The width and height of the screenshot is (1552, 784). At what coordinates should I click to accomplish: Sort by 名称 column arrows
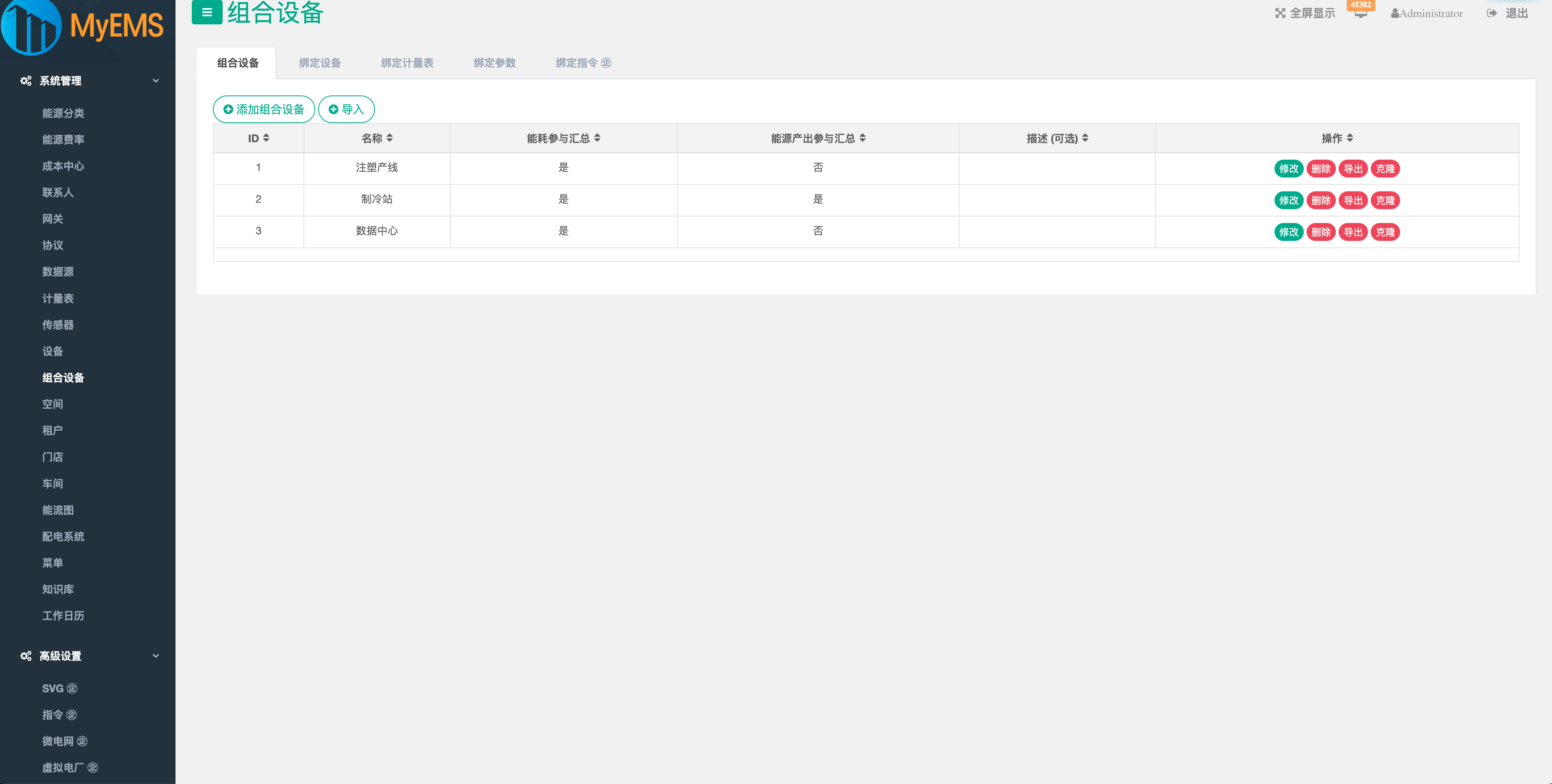click(x=389, y=138)
